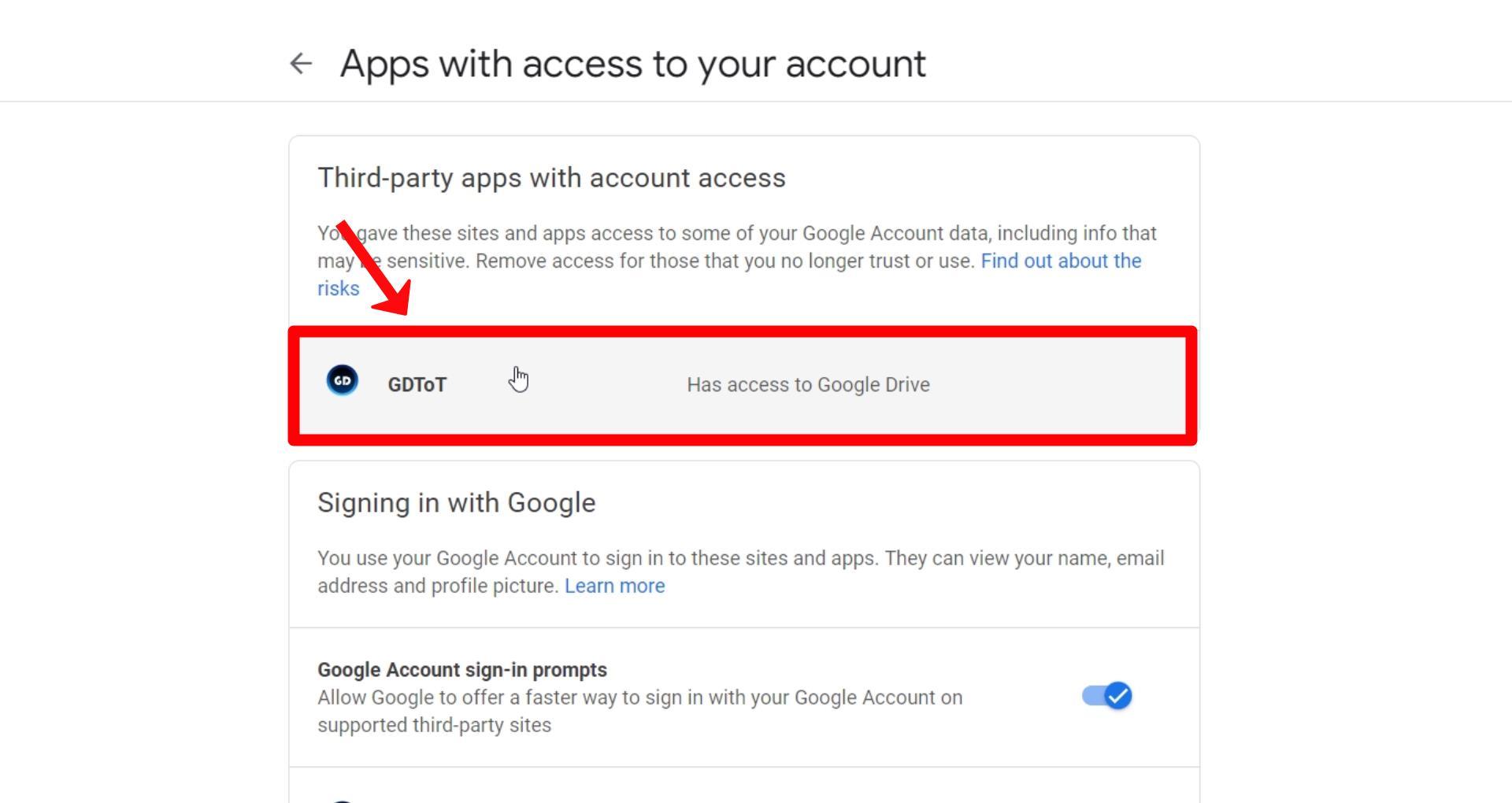Click the wrapped word 'risks' of the link

click(x=339, y=289)
